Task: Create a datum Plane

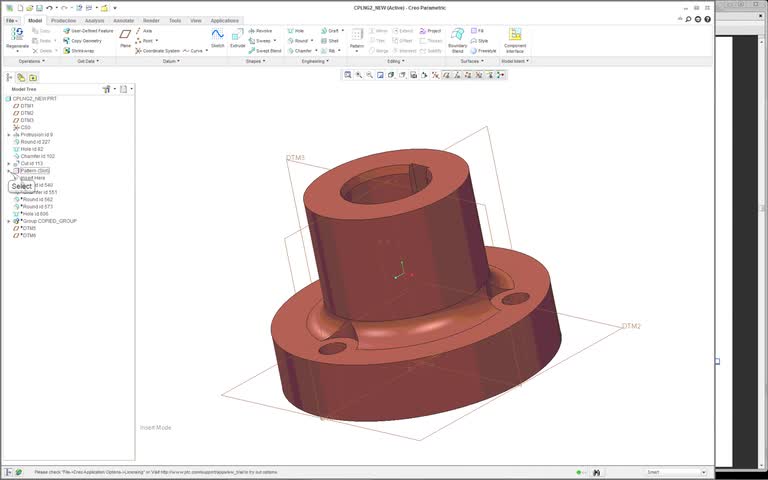Action: 125,38
